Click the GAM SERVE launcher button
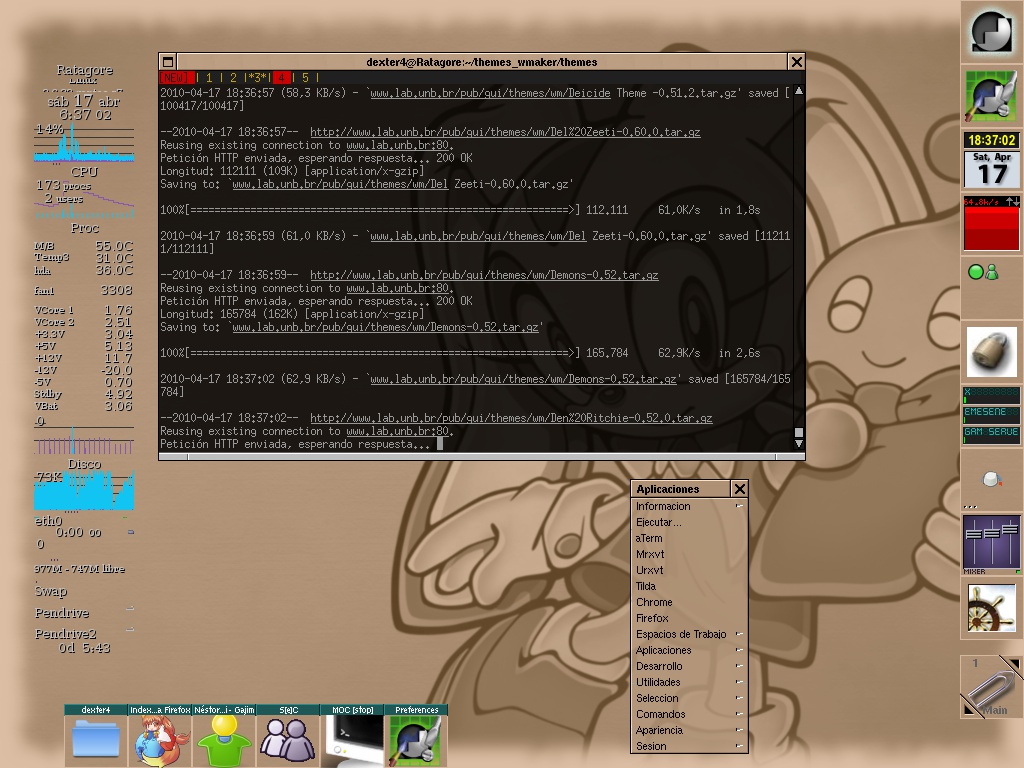Viewport: 1024px width, 768px height. pos(991,433)
